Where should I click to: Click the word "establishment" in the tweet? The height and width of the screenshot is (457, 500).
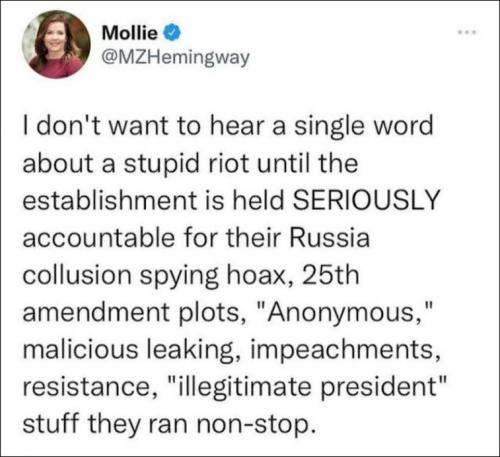click(x=110, y=200)
